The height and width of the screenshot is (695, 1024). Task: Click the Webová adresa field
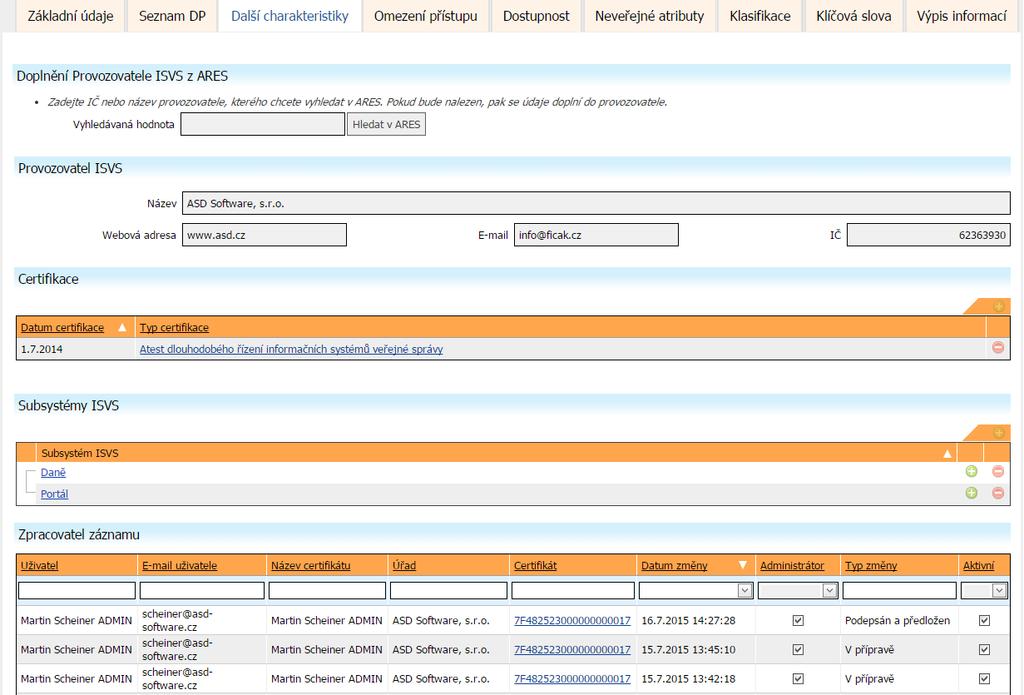264,235
